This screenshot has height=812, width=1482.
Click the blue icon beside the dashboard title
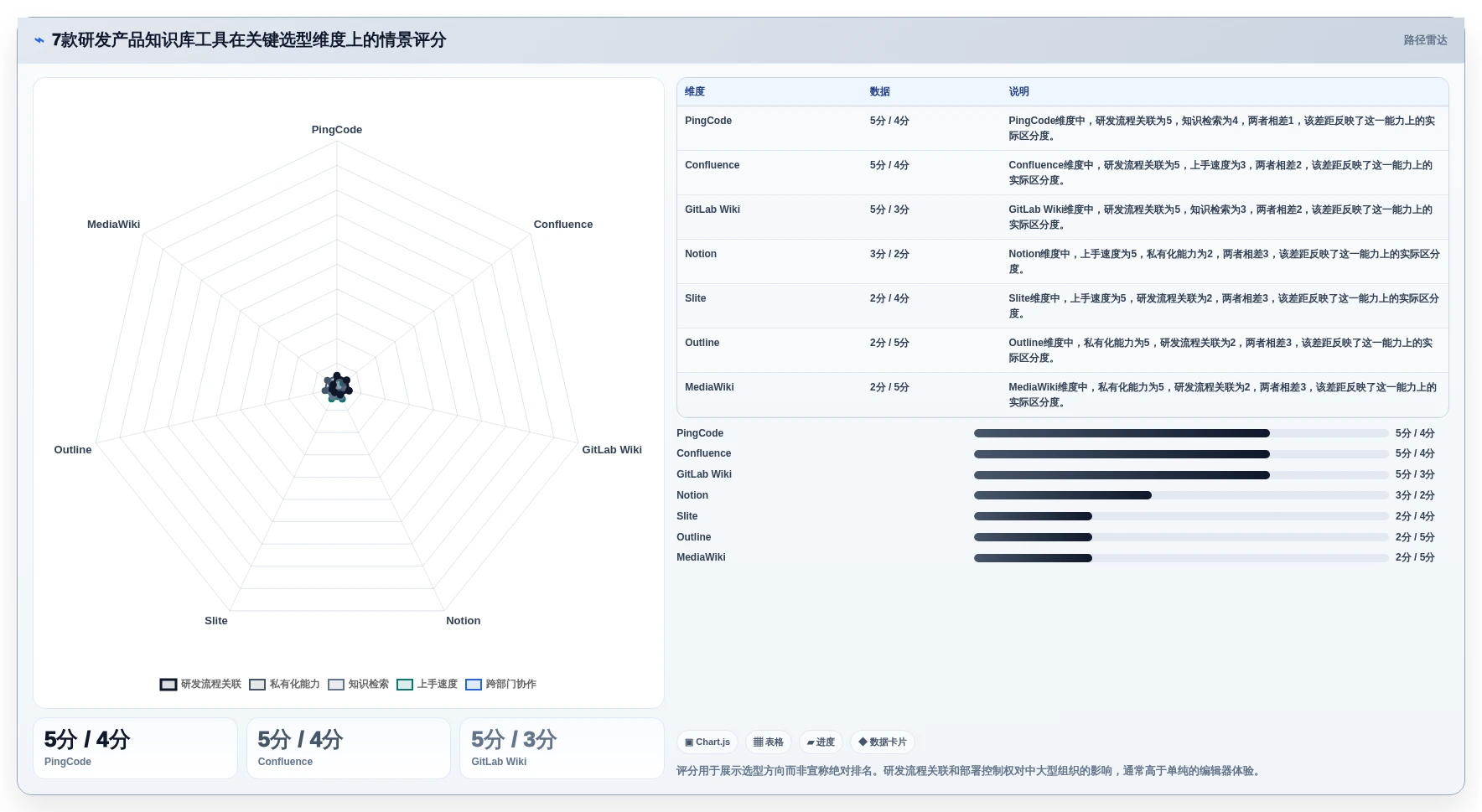pos(39,40)
